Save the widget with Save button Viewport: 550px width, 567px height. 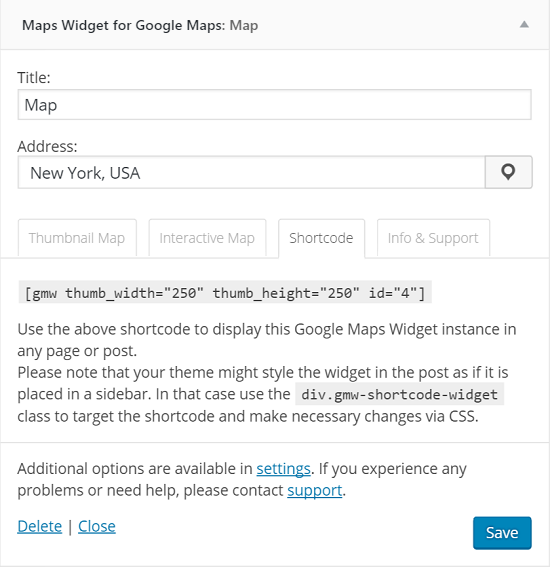click(502, 533)
